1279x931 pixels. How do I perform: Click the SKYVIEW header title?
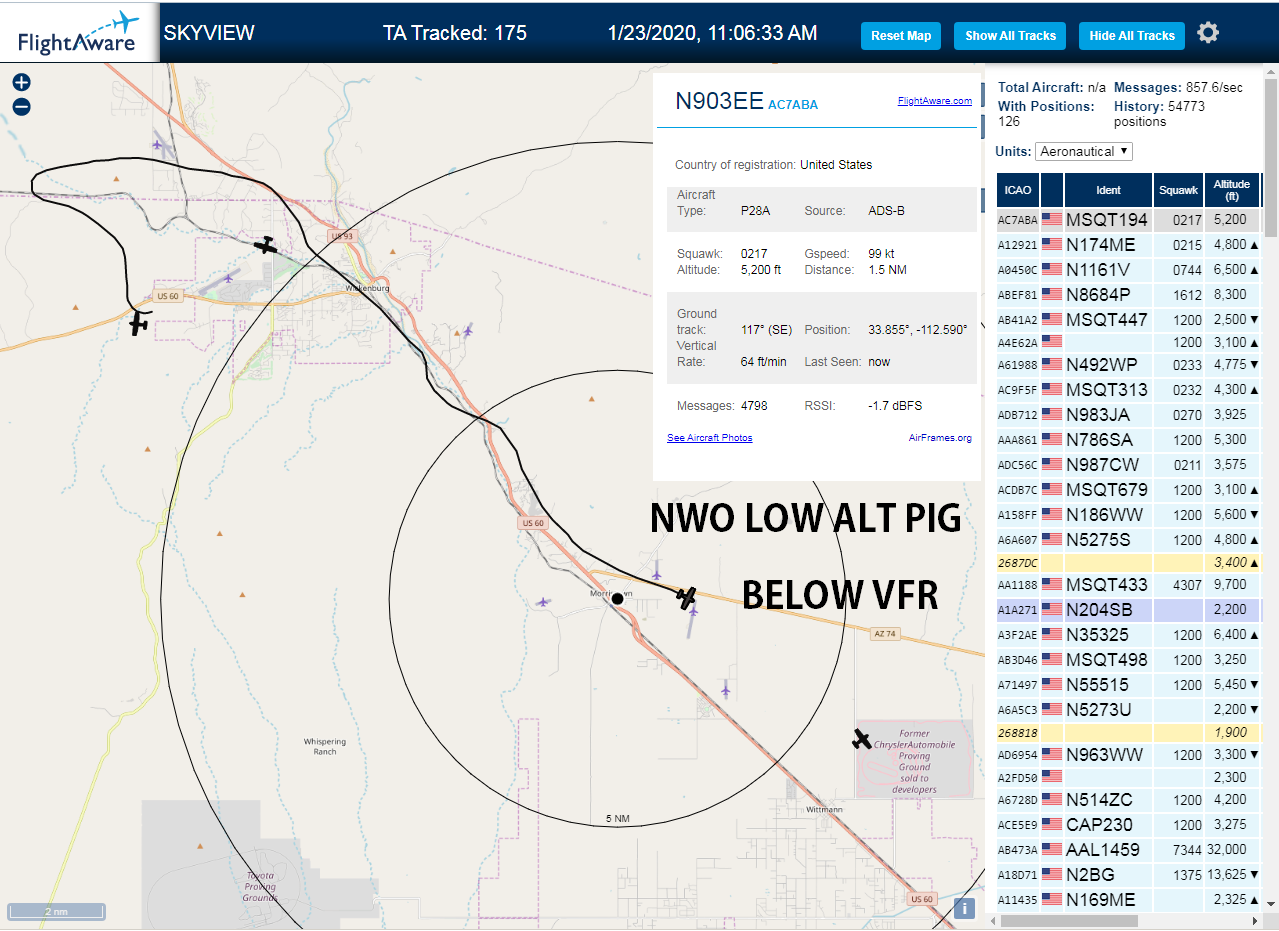click(x=209, y=33)
